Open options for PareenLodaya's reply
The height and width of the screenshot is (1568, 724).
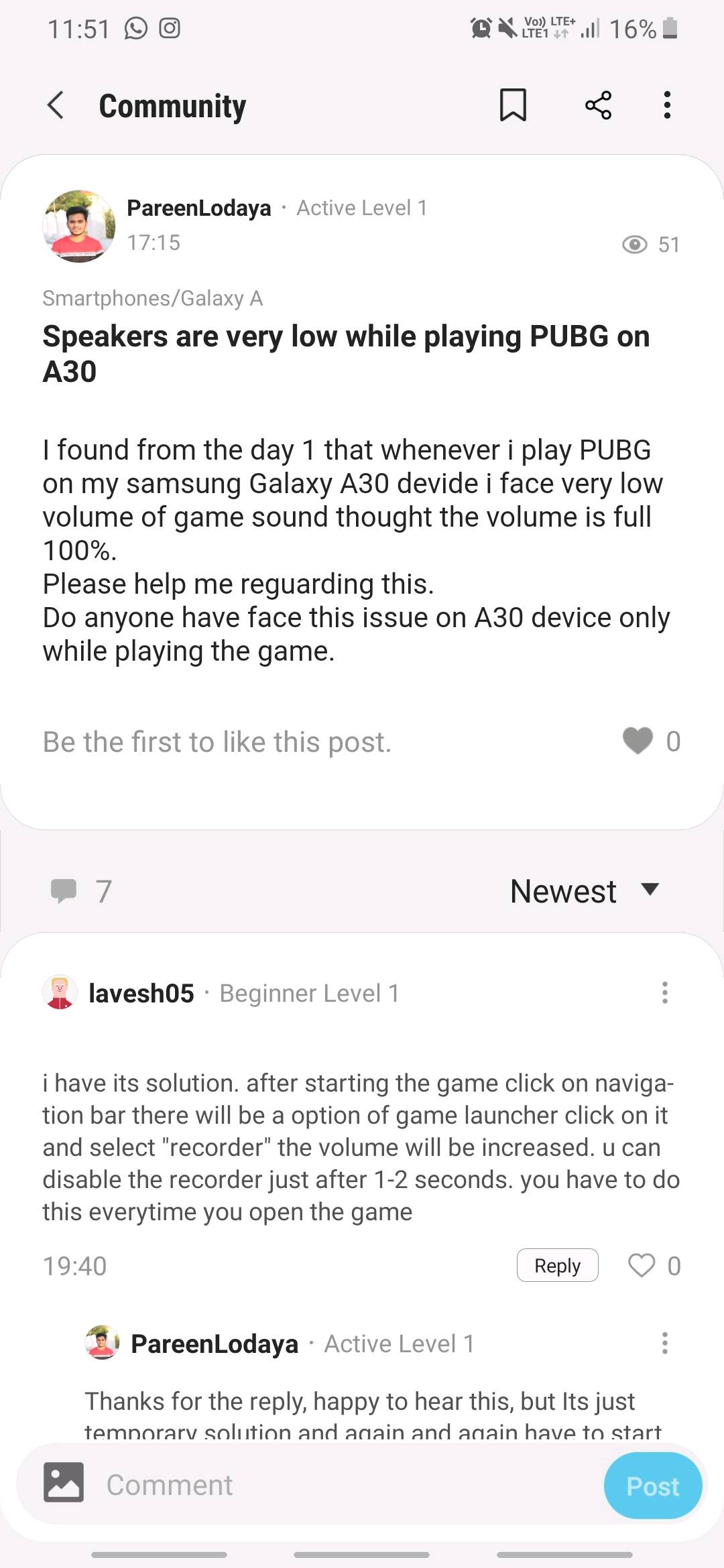pos(664,1343)
